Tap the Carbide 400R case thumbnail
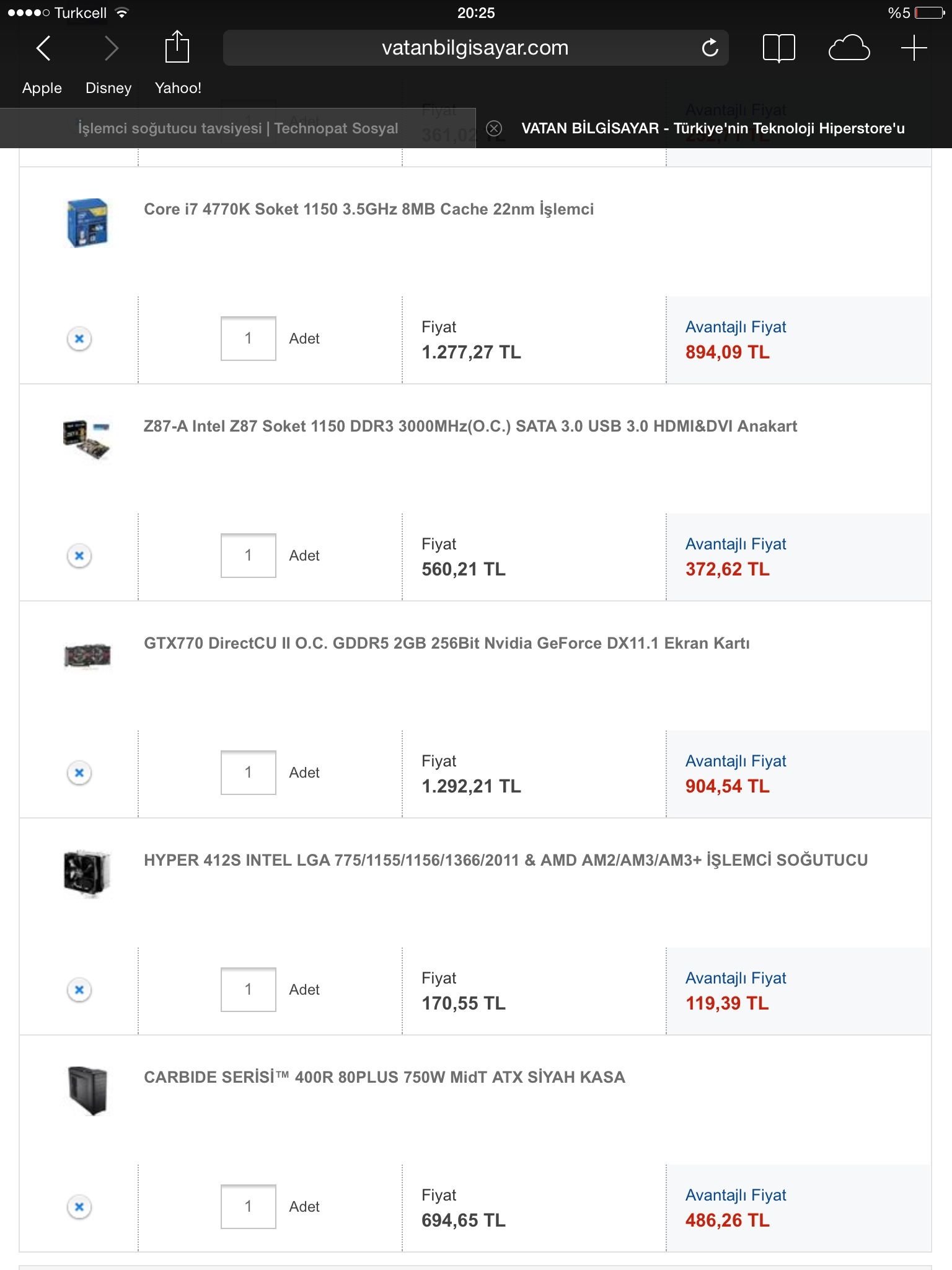 (87, 1091)
